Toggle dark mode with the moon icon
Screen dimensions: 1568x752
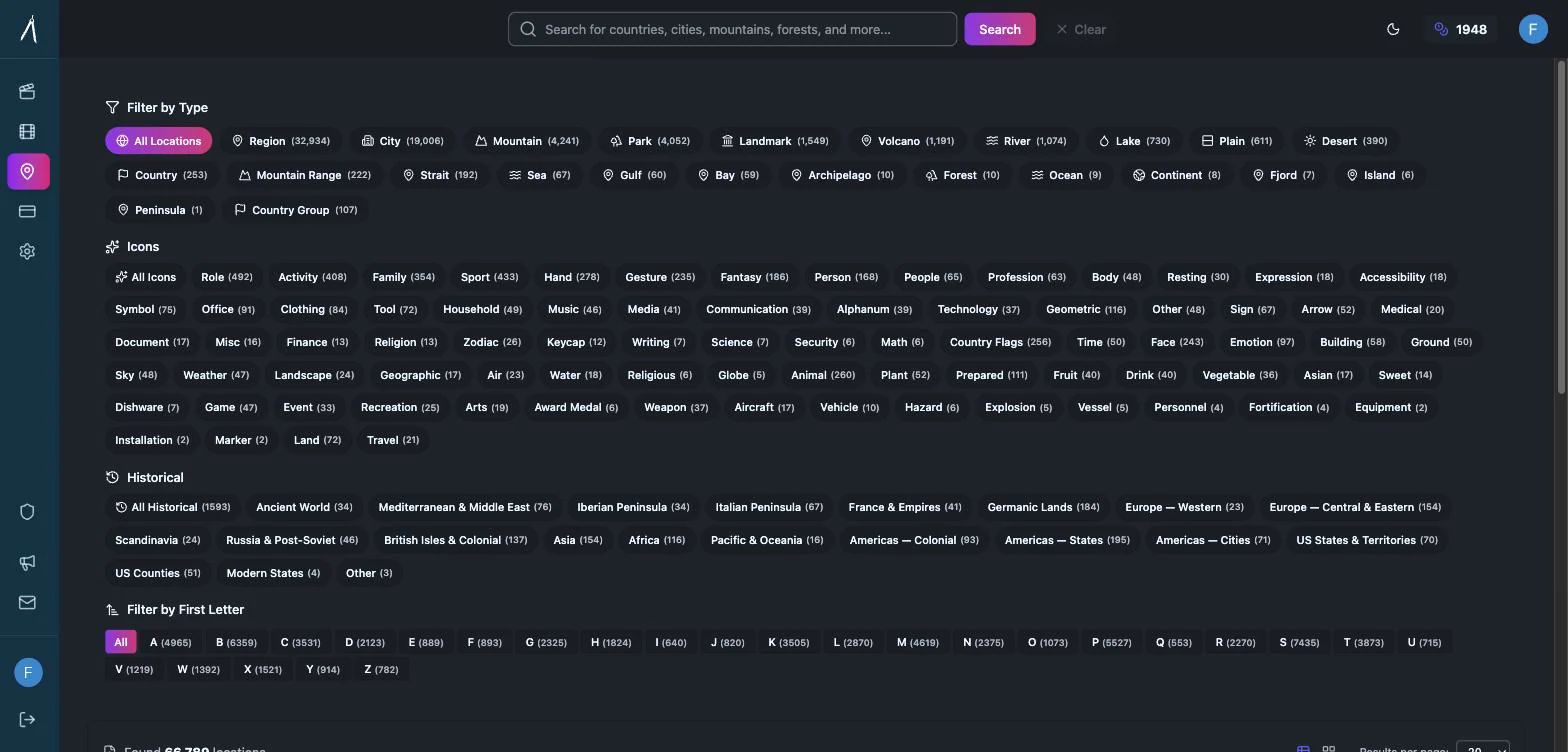[1393, 29]
